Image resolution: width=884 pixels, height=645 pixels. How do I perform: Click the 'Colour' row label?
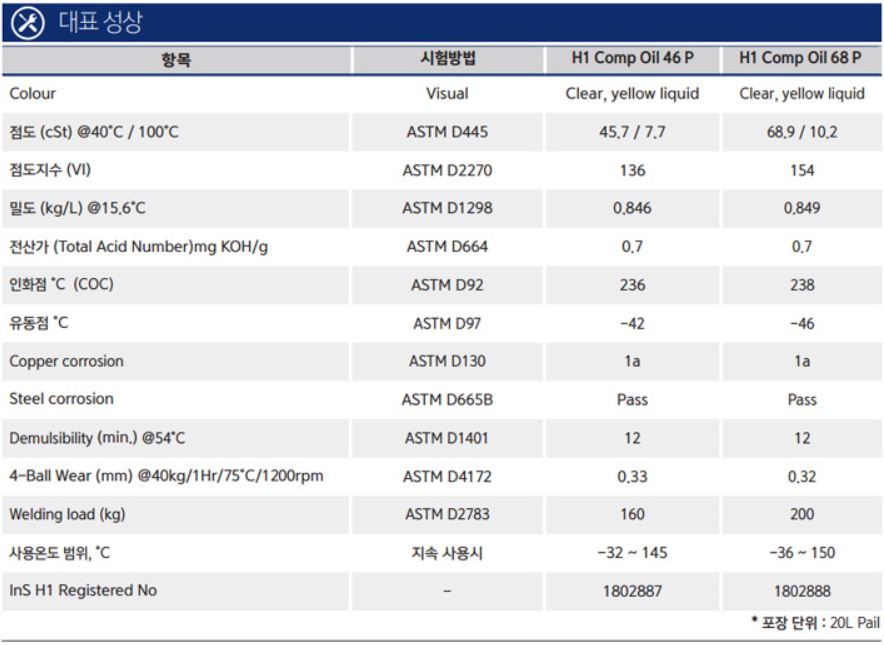tap(33, 94)
